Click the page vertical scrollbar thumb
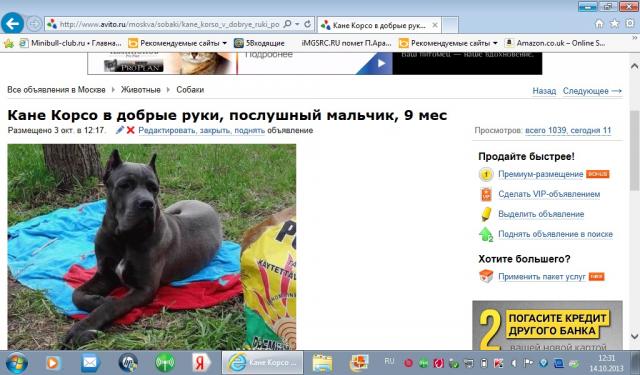The image size is (640, 375). click(634, 151)
